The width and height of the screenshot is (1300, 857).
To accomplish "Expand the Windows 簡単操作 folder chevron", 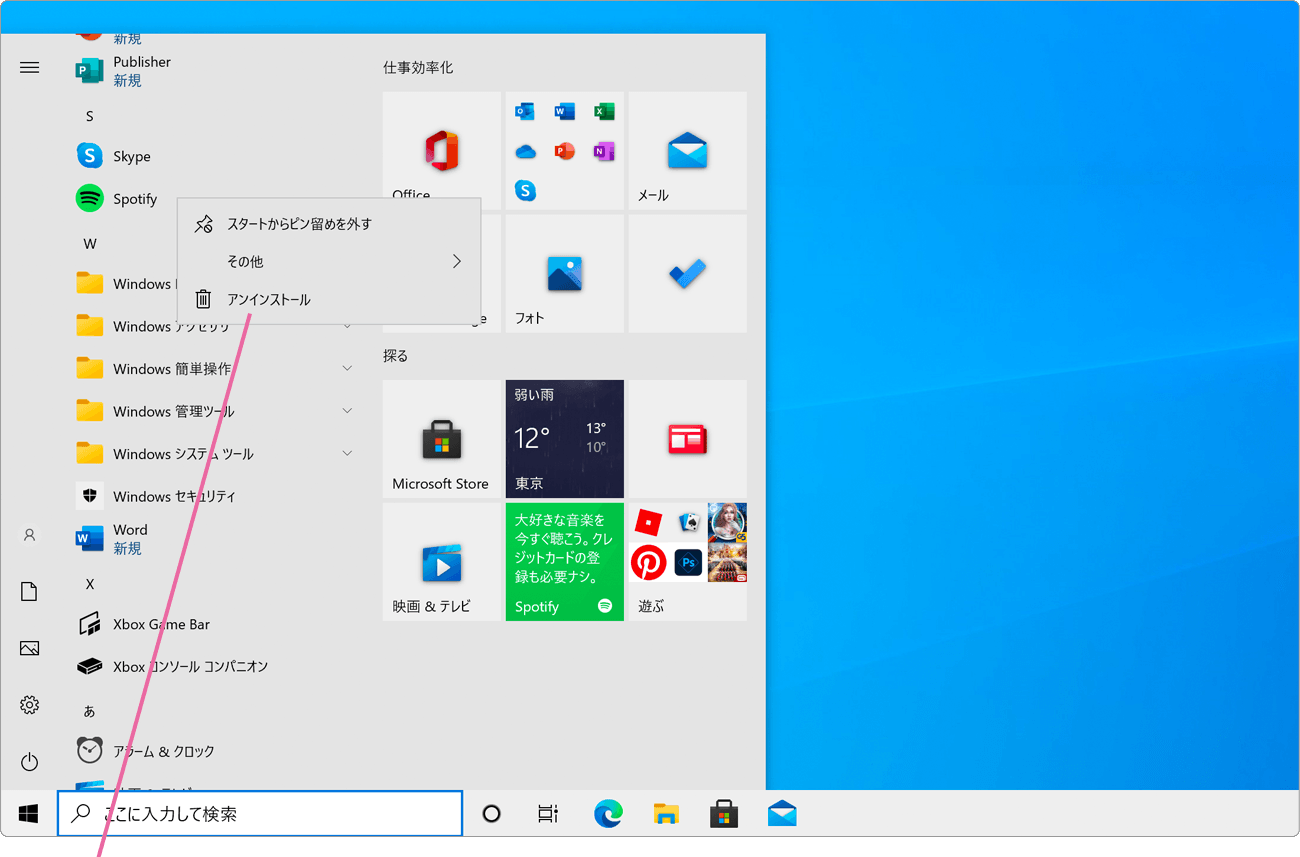I will coord(347,368).
